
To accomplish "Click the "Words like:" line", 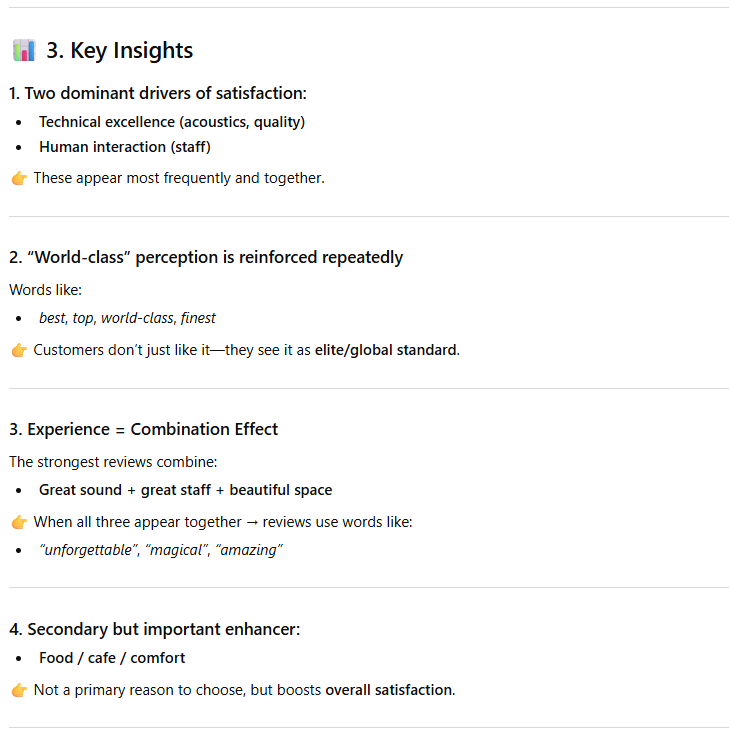I will pos(44,290).
